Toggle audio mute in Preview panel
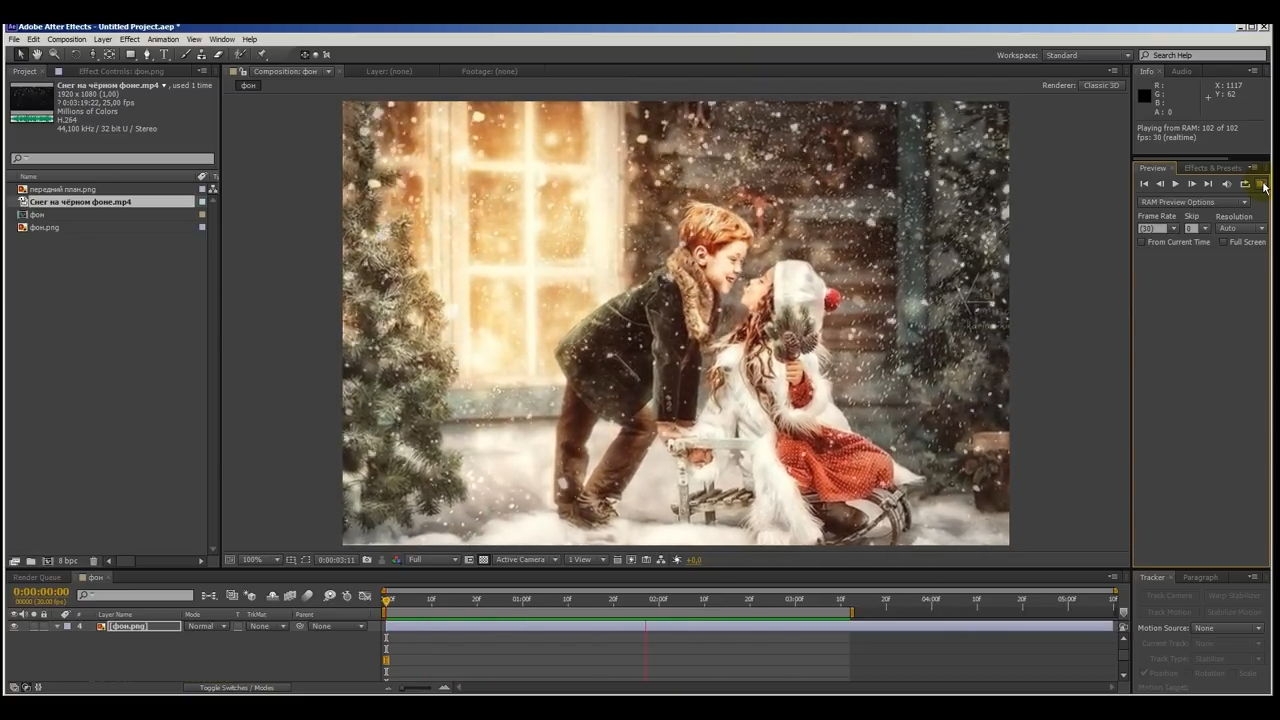Image resolution: width=1280 pixels, height=720 pixels. tap(1227, 184)
